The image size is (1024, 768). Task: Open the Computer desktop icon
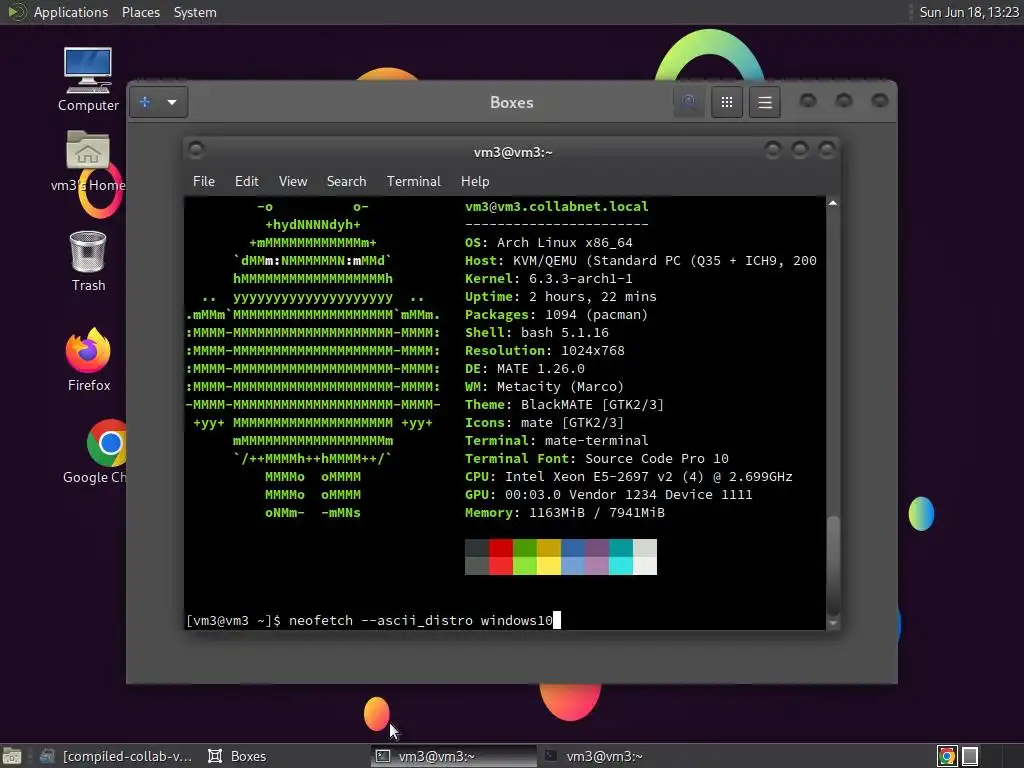(88, 79)
